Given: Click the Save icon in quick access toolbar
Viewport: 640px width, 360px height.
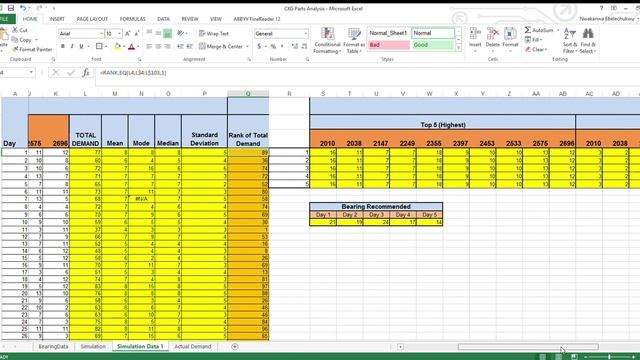Looking at the screenshot, I should pos(11,8).
